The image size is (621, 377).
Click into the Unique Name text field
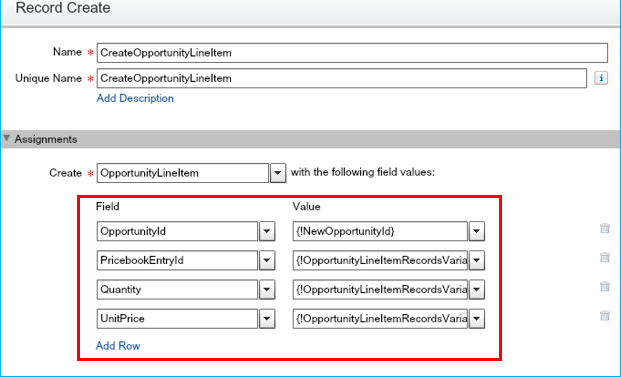point(342,78)
